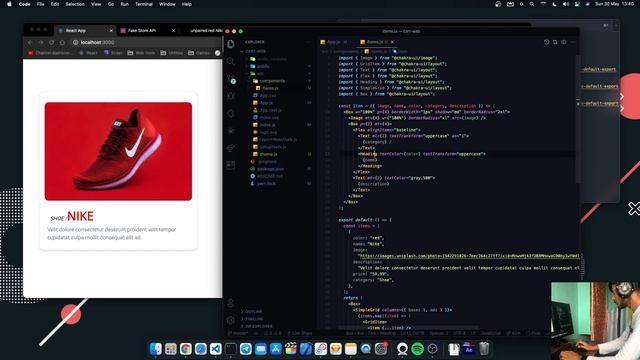This screenshot has width=640, height=360.
Task: Expand the ZIP EXPLORER section in sidebar
Action: 256,326
